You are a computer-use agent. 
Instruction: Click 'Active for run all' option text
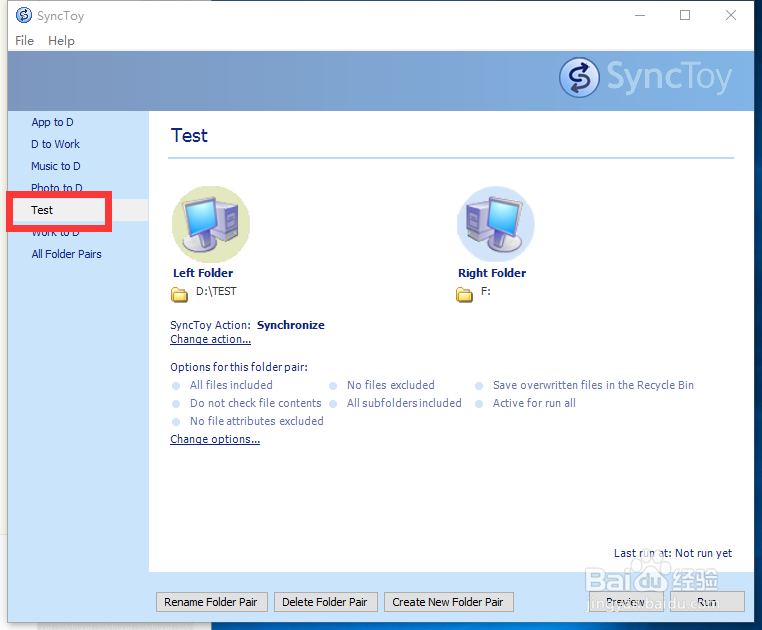(x=534, y=403)
